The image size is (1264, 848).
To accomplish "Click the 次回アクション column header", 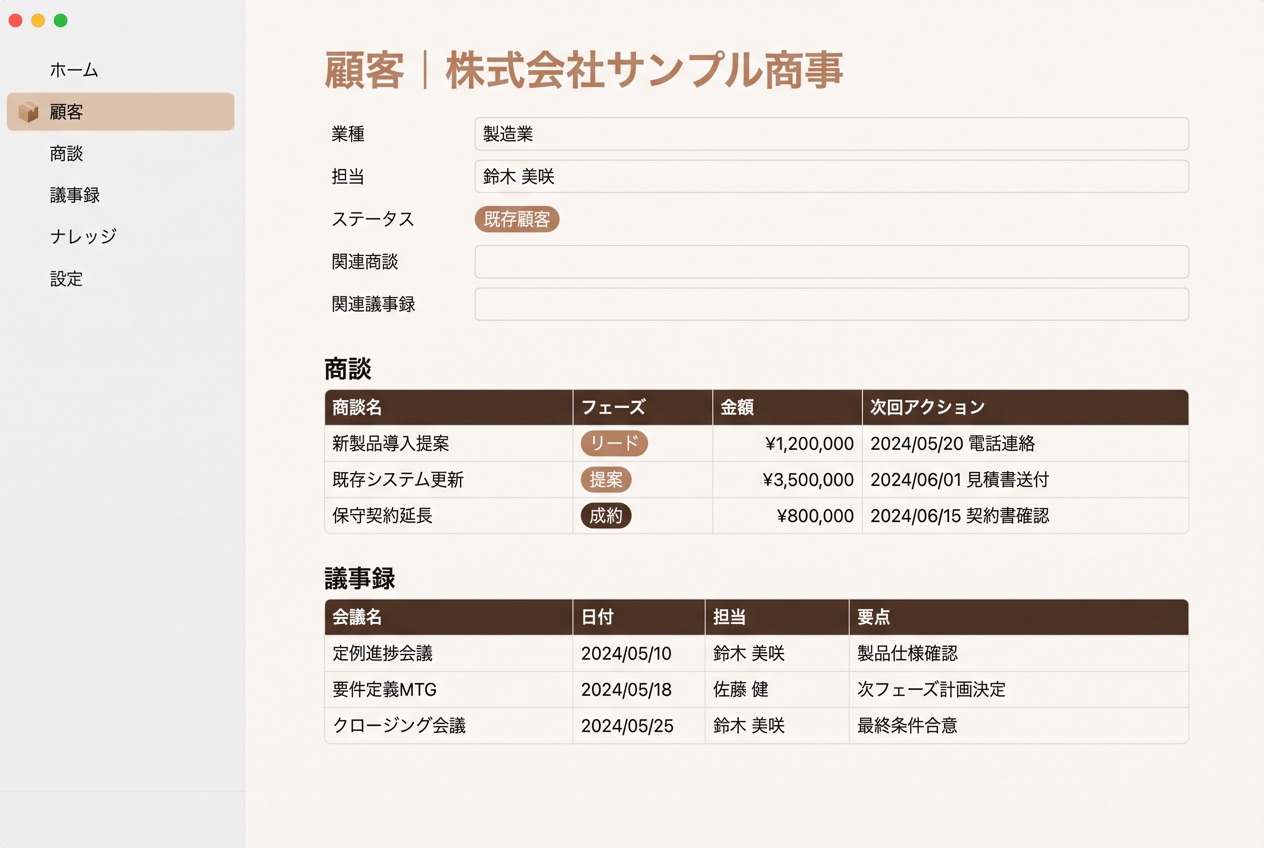I will pyautogui.click(x=1025, y=407).
